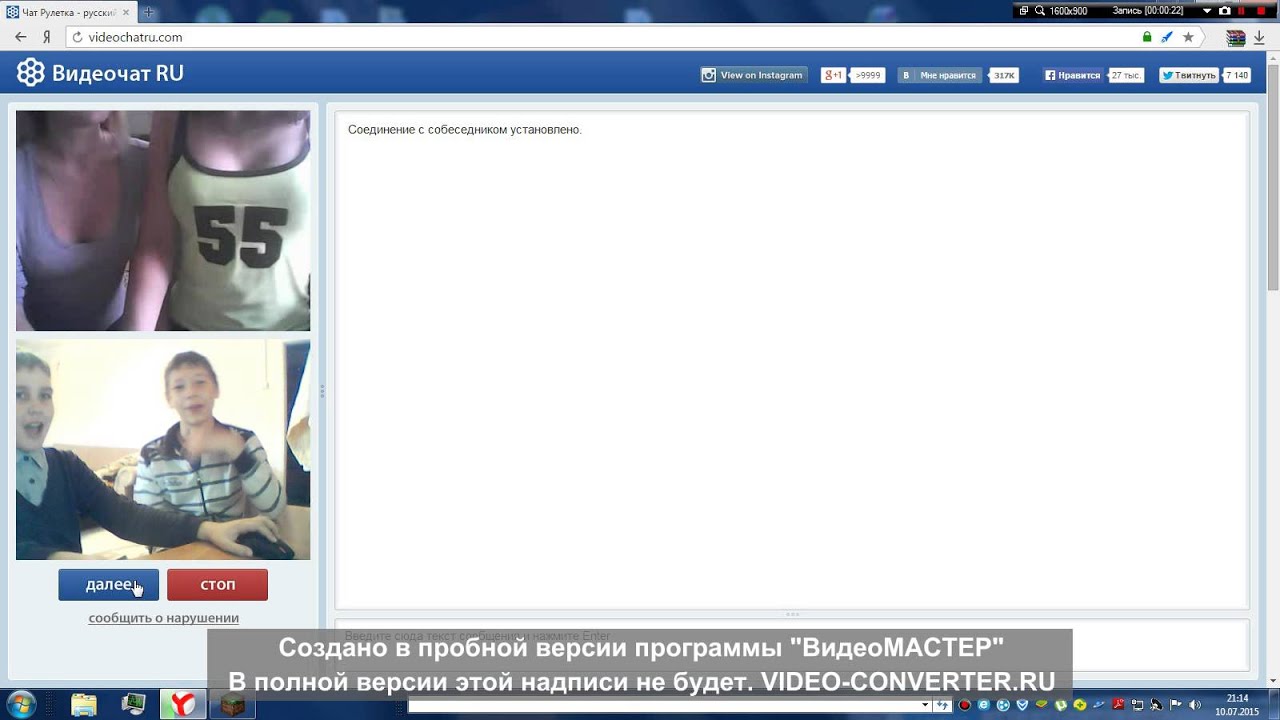Click the WinRAR extension icon
1280x720 pixels.
[x=1236, y=37]
